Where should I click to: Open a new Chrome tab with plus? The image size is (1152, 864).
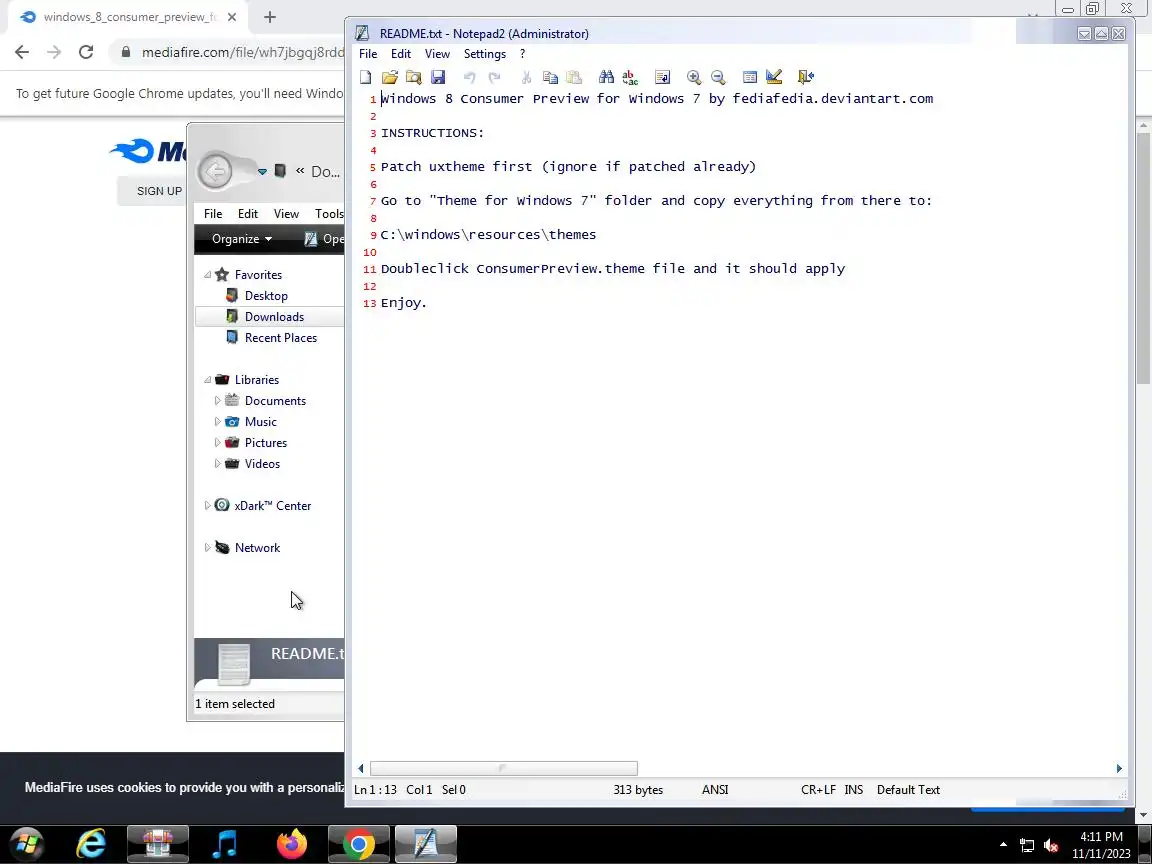(x=270, y=17)
